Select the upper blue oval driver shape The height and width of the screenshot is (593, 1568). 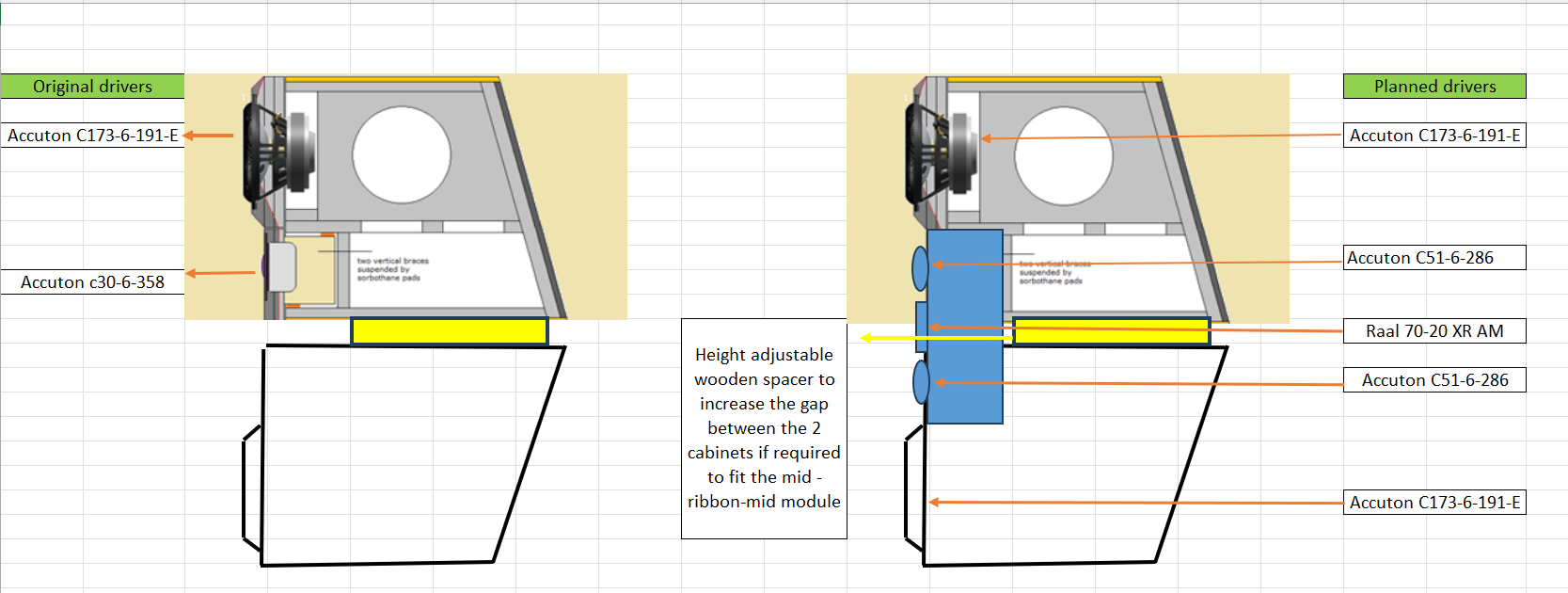click(x=921, y=268)
